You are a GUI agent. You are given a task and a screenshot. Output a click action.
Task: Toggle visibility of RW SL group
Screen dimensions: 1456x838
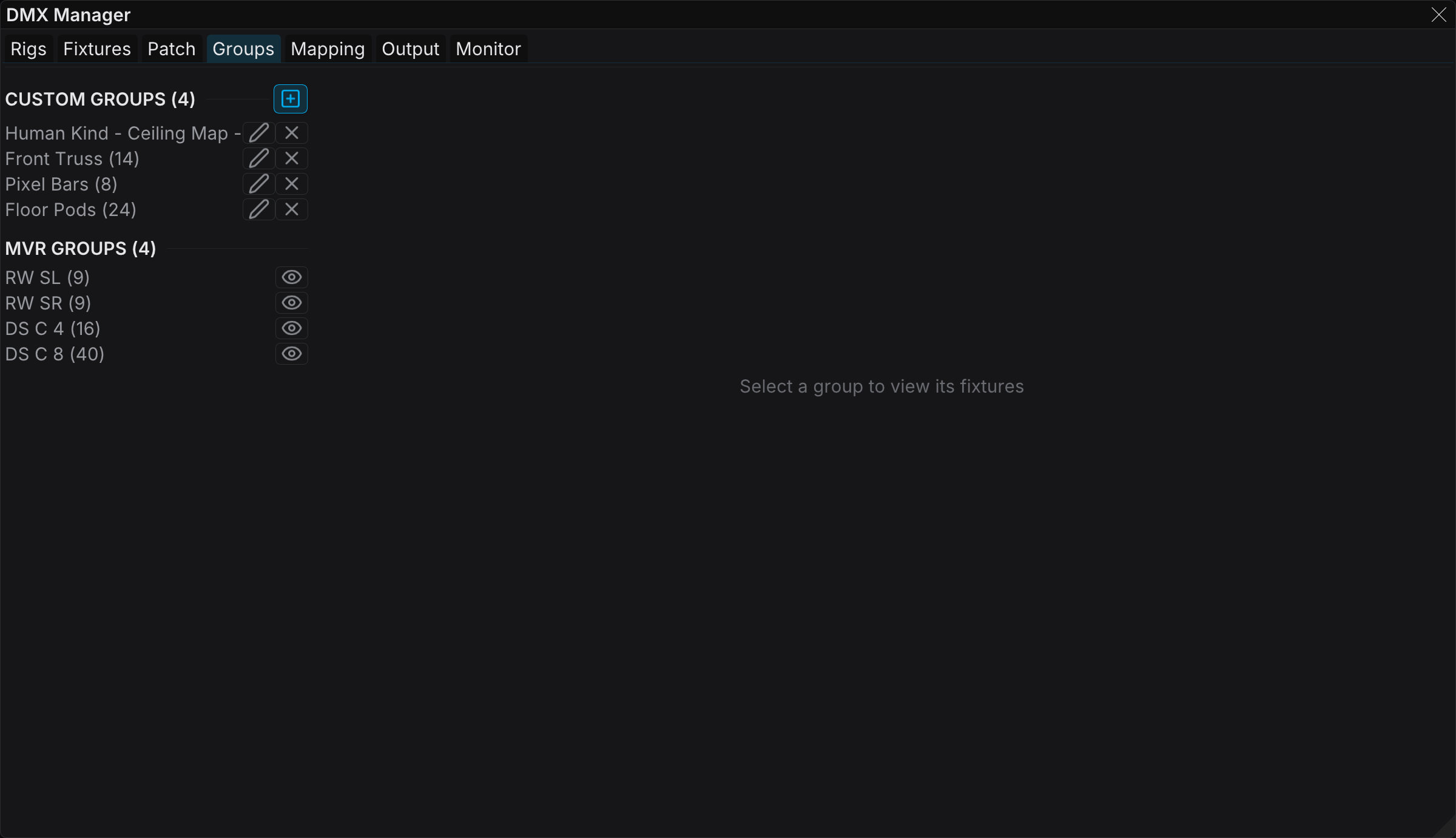pos(292,277)
